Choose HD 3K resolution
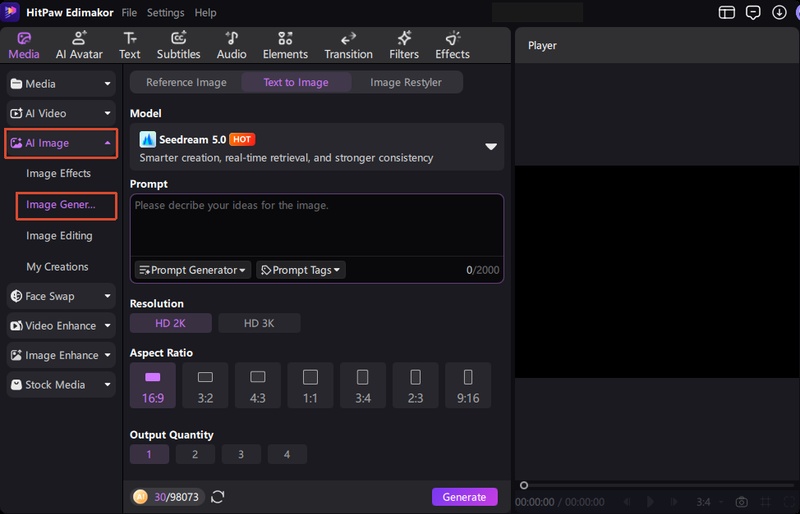This screenshot has width=800, height=514. pyautogui.click(x=259, y=323)
